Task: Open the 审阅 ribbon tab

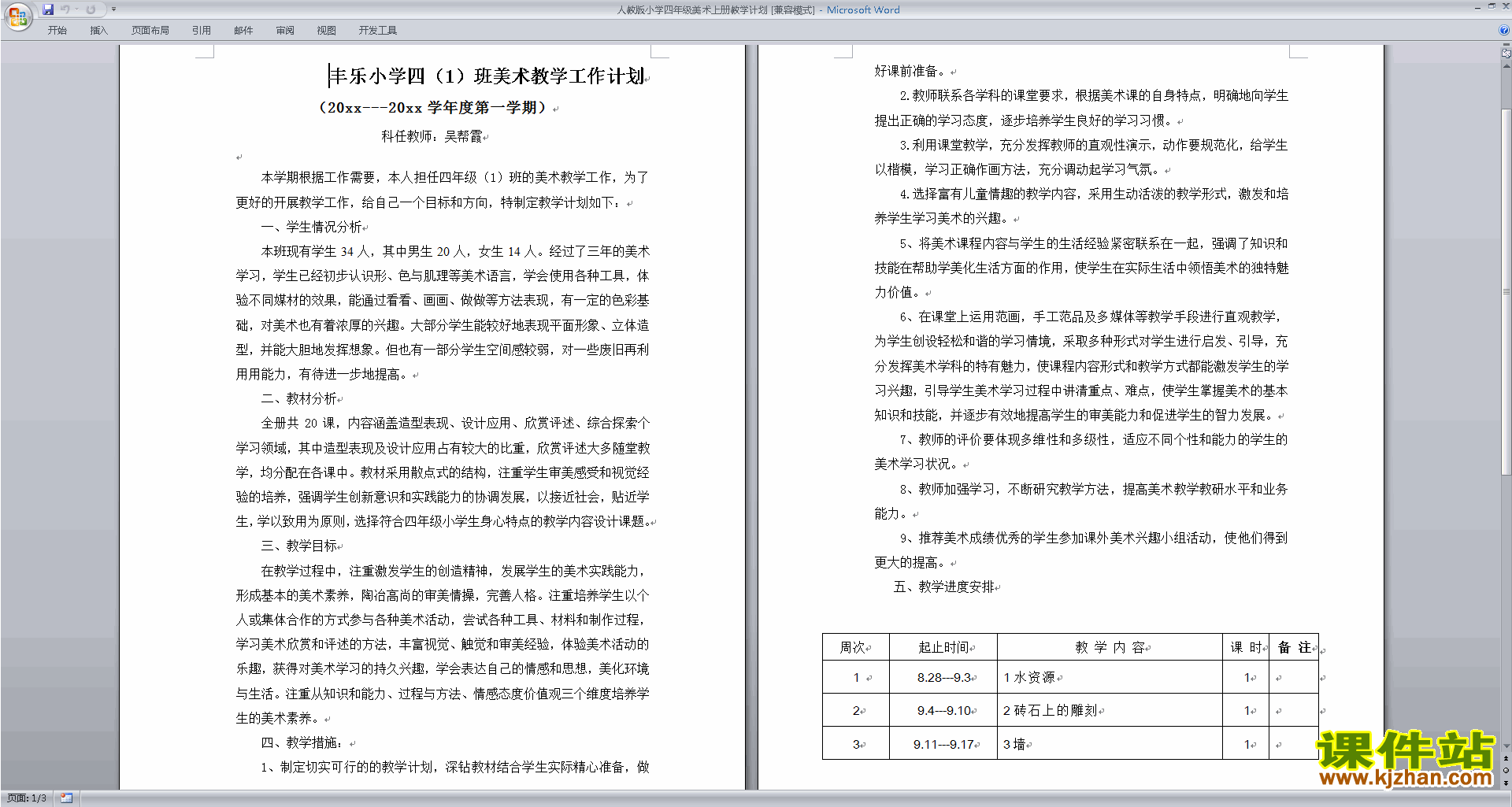Action: pyautogui.click(x=285, y=31)
